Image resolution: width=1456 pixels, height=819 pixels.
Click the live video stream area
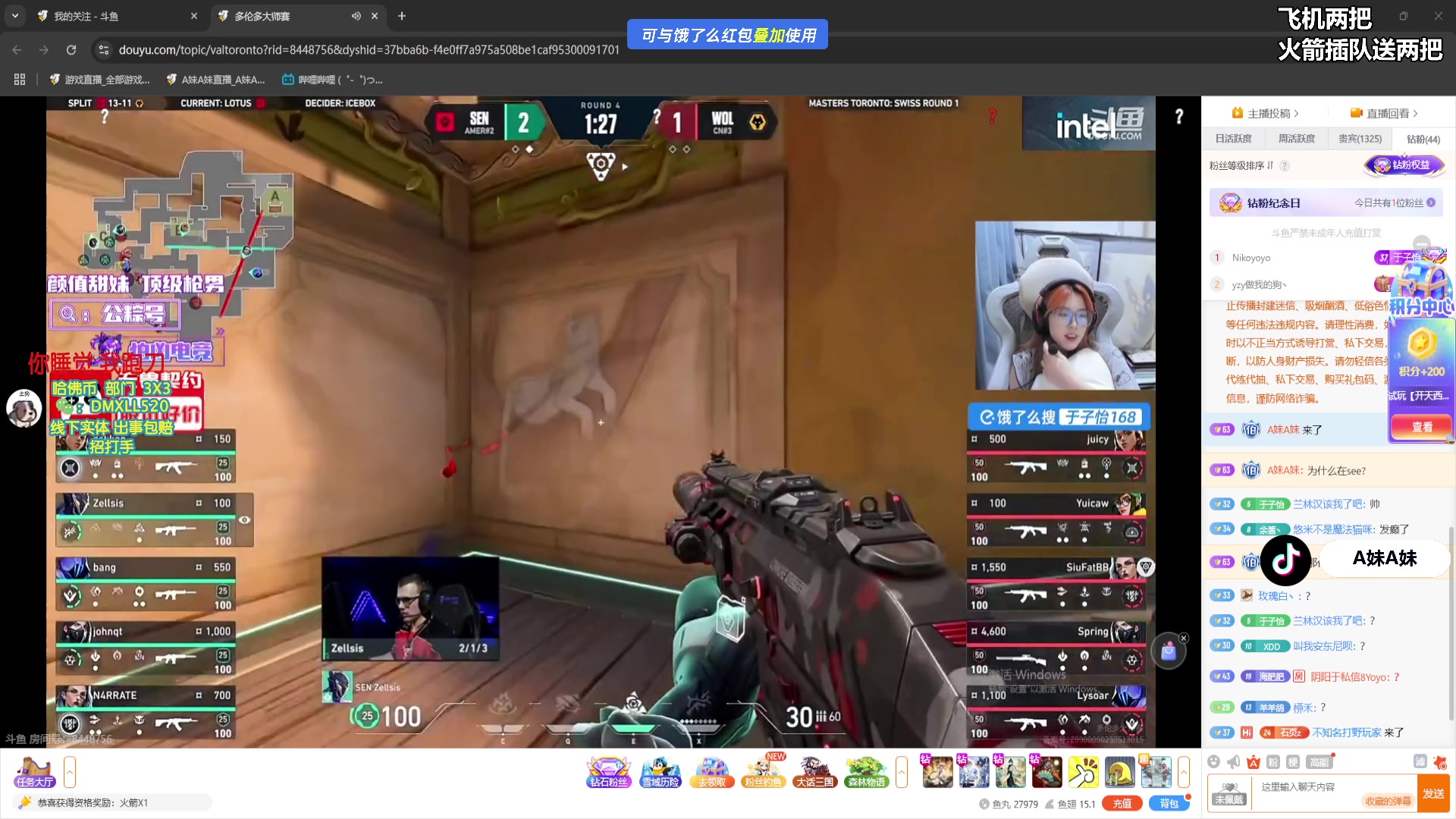(x=601, y=422)
